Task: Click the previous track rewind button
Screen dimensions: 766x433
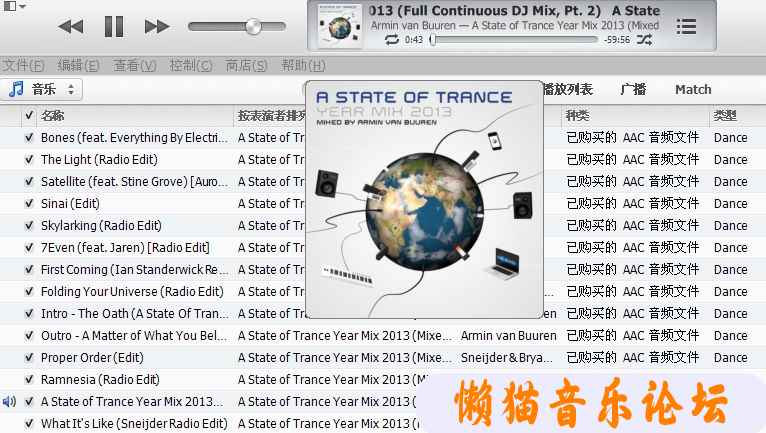Action: click(71, 26)
